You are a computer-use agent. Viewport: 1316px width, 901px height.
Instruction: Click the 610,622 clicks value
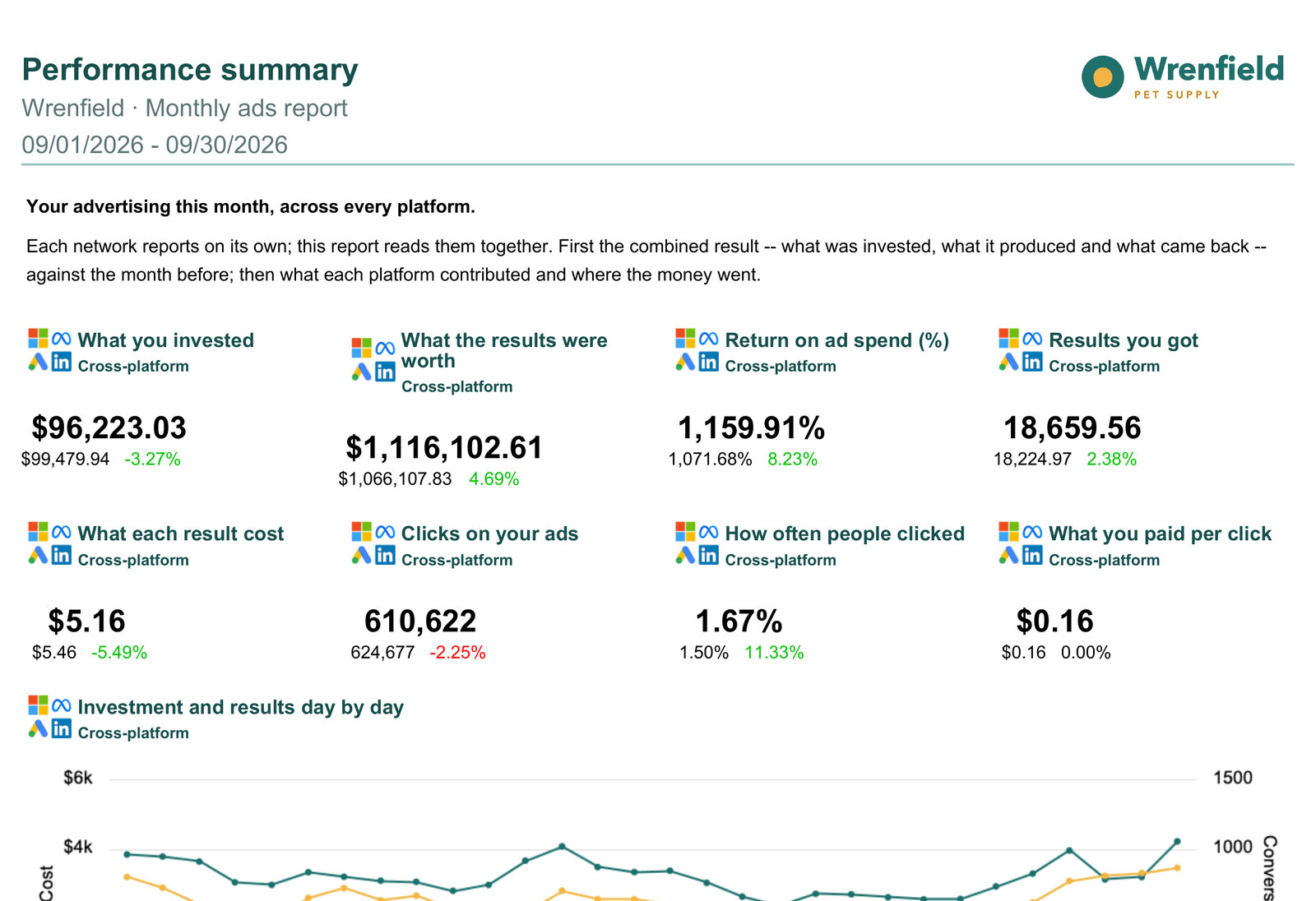pyautogui.click(x=420, y=621)
